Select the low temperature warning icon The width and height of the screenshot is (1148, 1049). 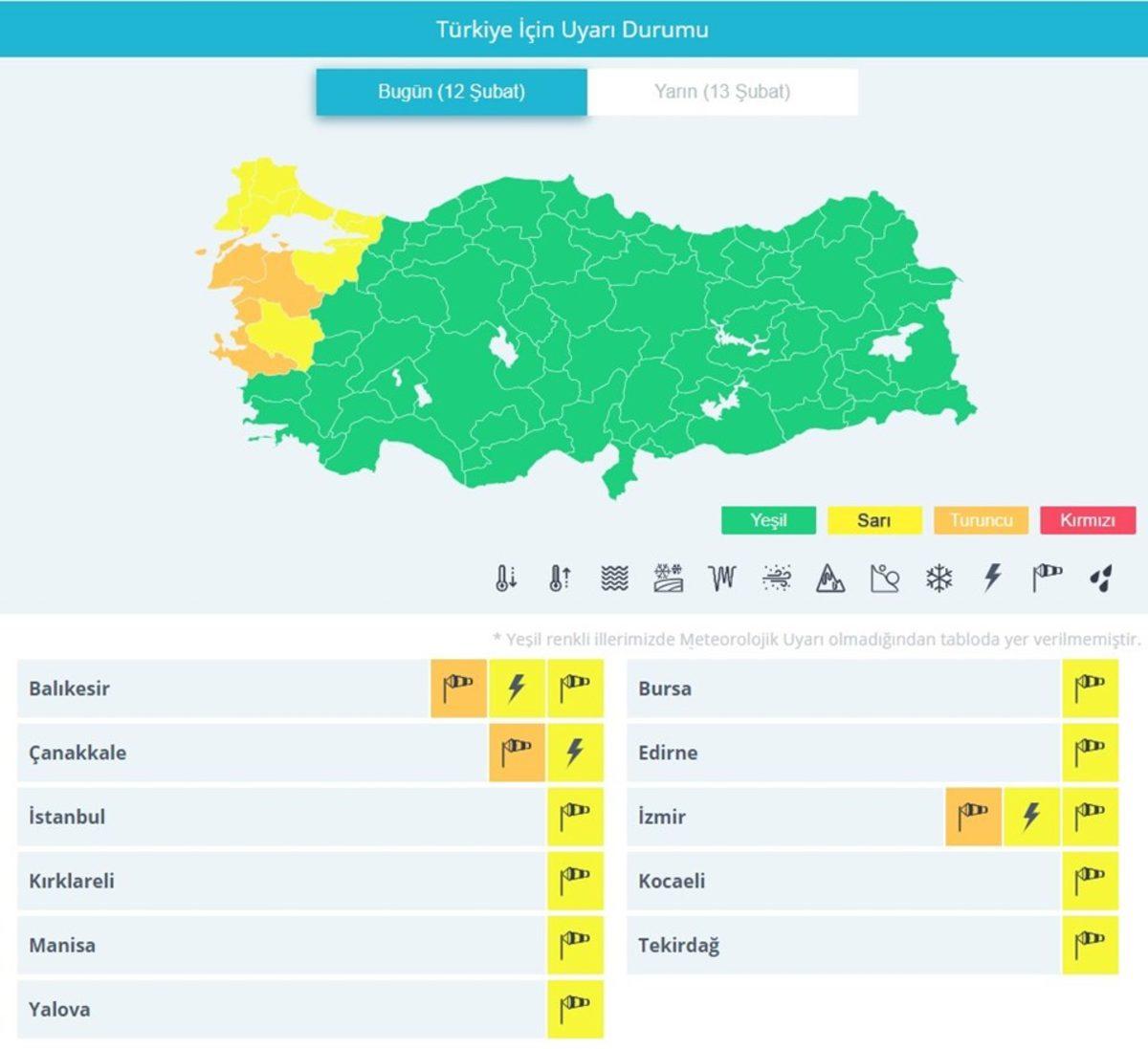pos(507,577)
